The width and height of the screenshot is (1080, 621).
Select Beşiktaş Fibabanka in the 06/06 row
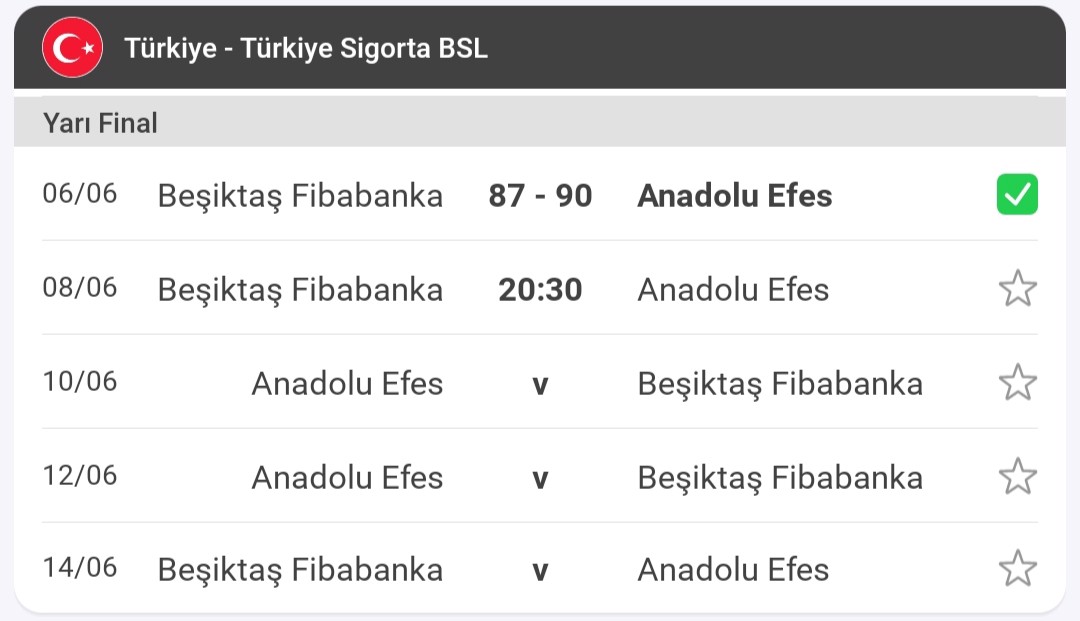tap(300, 196)
